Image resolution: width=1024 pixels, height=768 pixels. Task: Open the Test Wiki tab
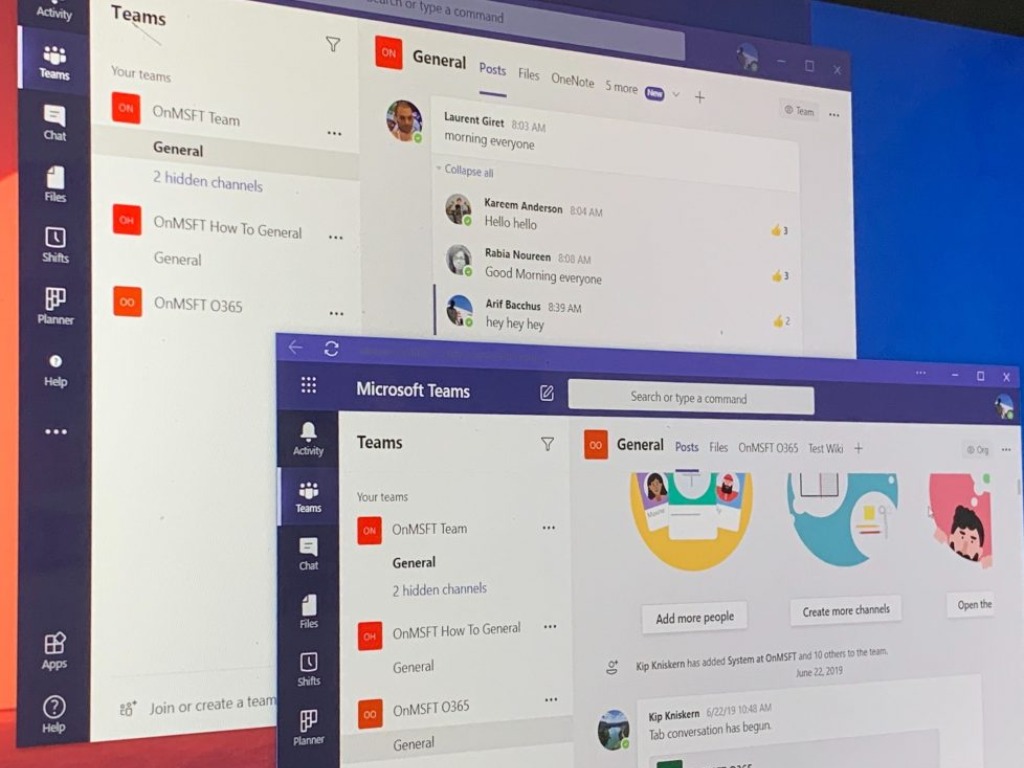click(x=825, y=449)
